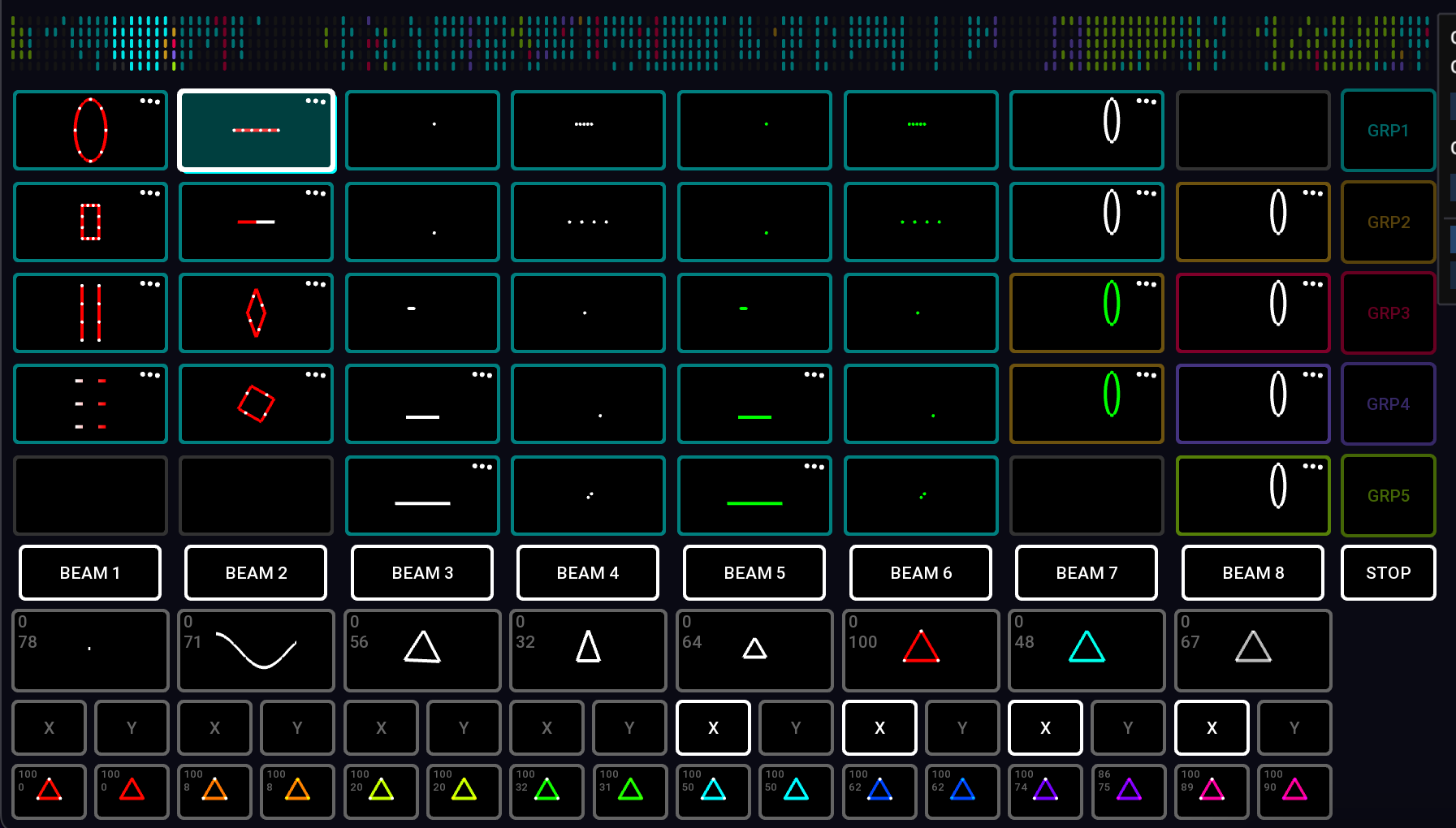Screen dimensions: 1456x828
Task: Click the BEAM 3 button
Action: (422, 573)
